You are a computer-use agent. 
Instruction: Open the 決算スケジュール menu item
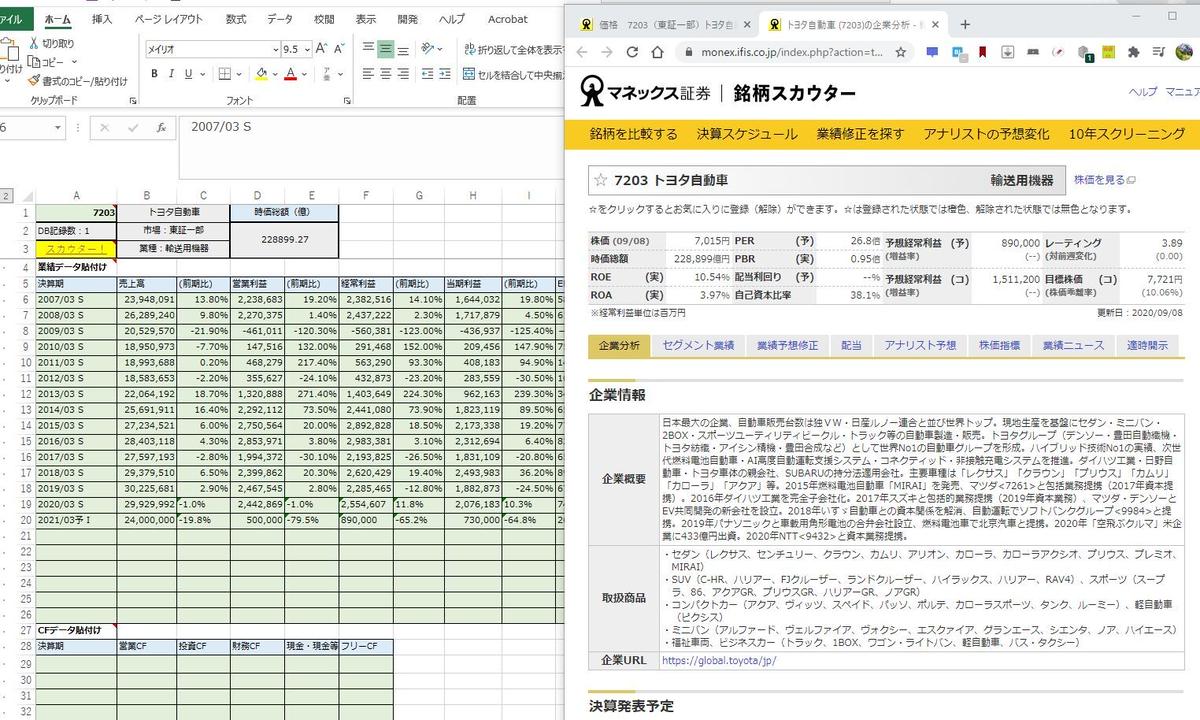747,134
